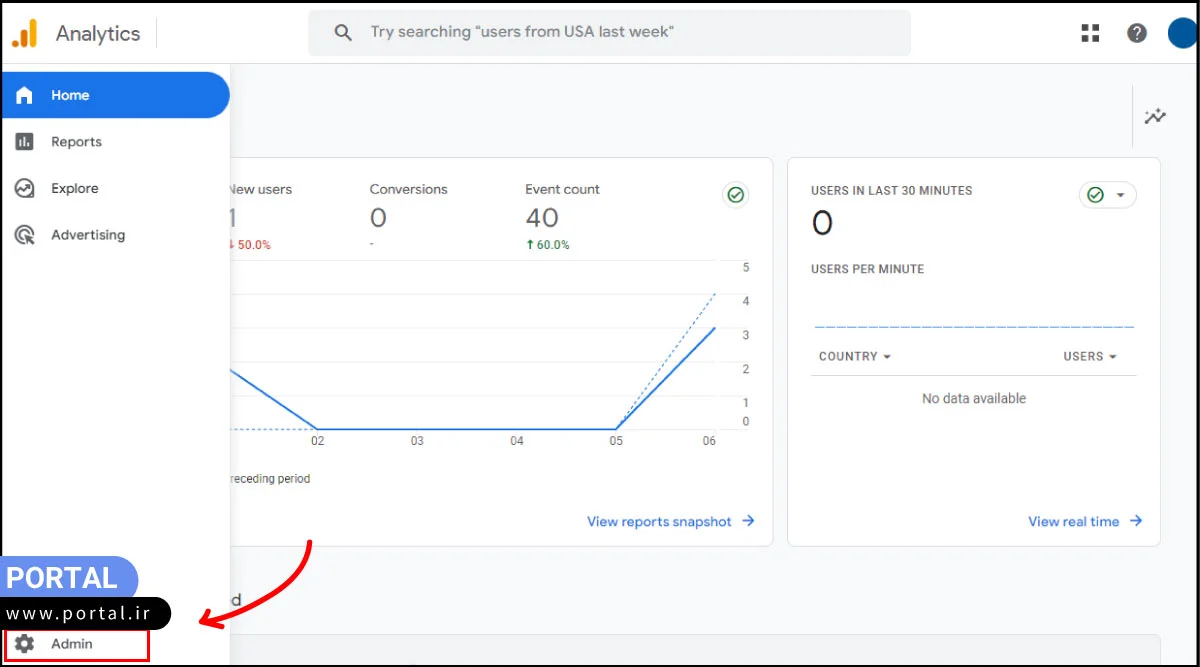
Task: Open the Admin menu item
Action: click(x=72, y=644)
